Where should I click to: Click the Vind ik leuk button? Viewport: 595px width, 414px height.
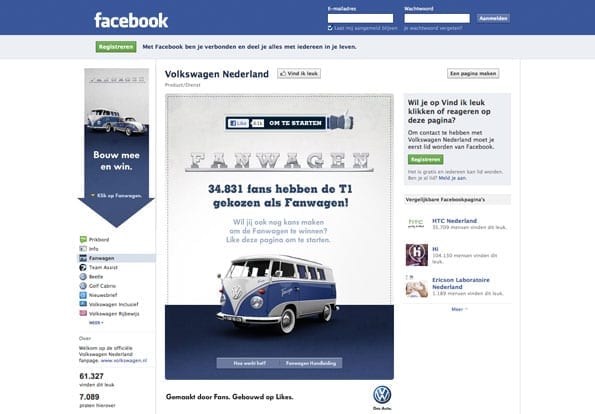pos(299,74)
